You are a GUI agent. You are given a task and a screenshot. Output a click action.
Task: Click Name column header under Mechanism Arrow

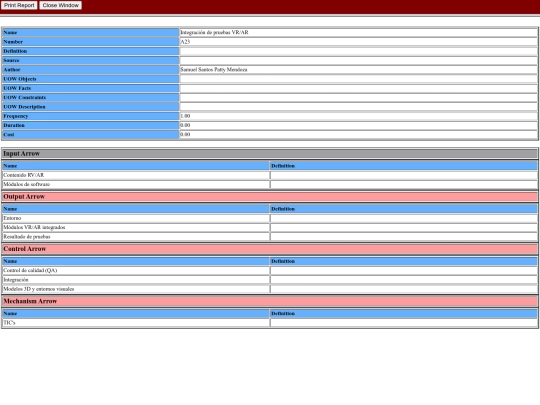[136, 313]
